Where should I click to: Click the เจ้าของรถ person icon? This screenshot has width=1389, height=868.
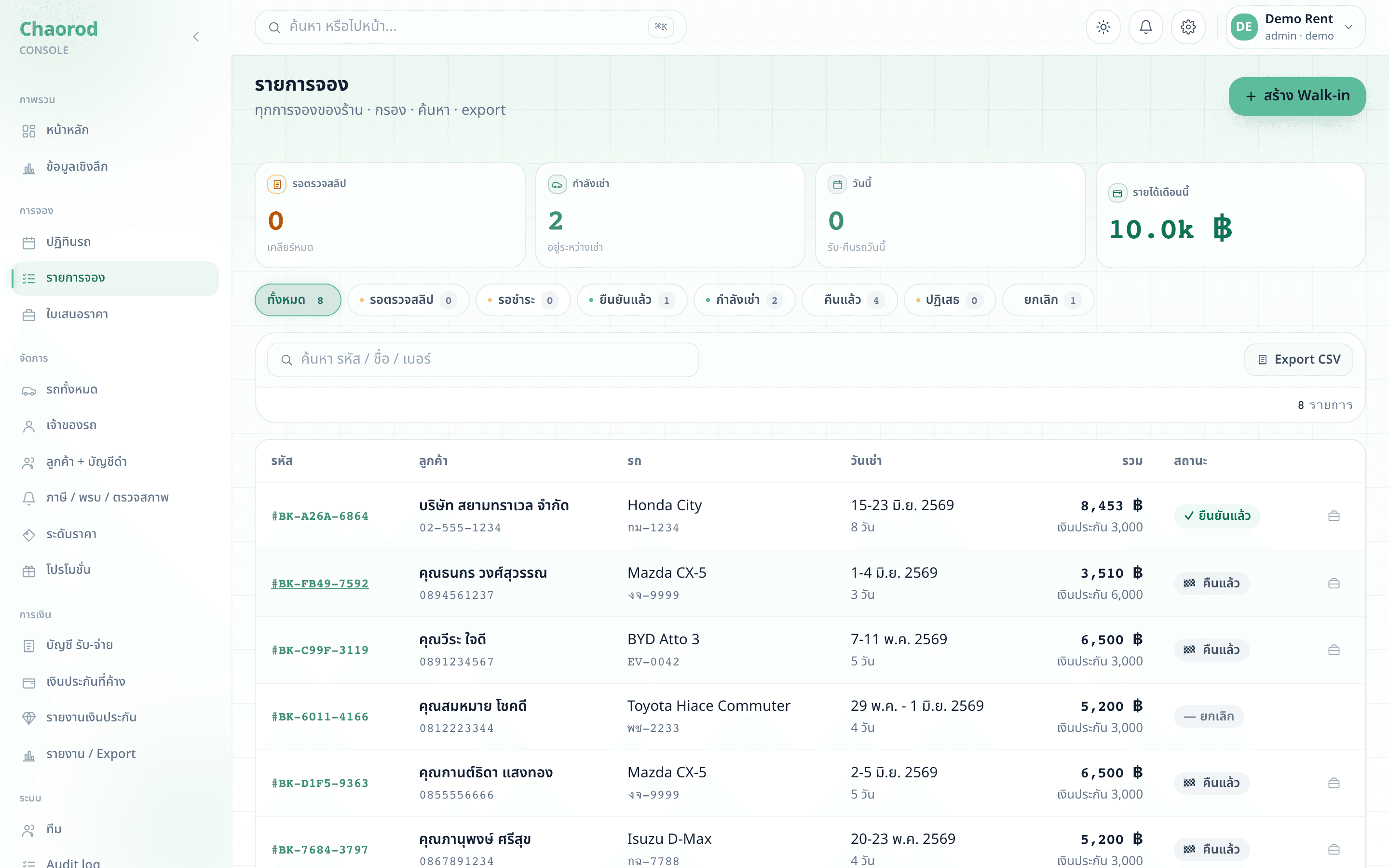(x=29, y=426)
